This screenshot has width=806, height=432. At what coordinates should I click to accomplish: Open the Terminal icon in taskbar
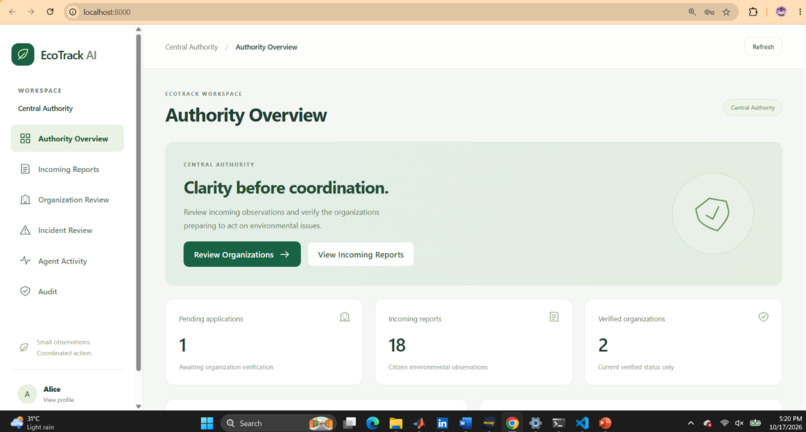[559, 423]
